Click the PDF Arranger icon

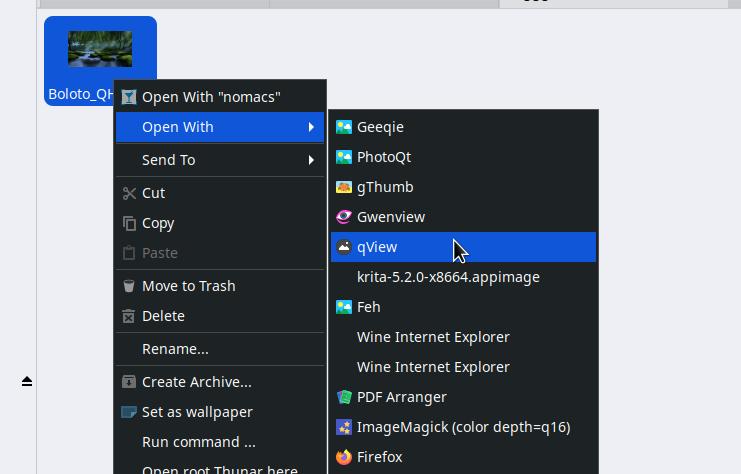[x=344, y=397]
